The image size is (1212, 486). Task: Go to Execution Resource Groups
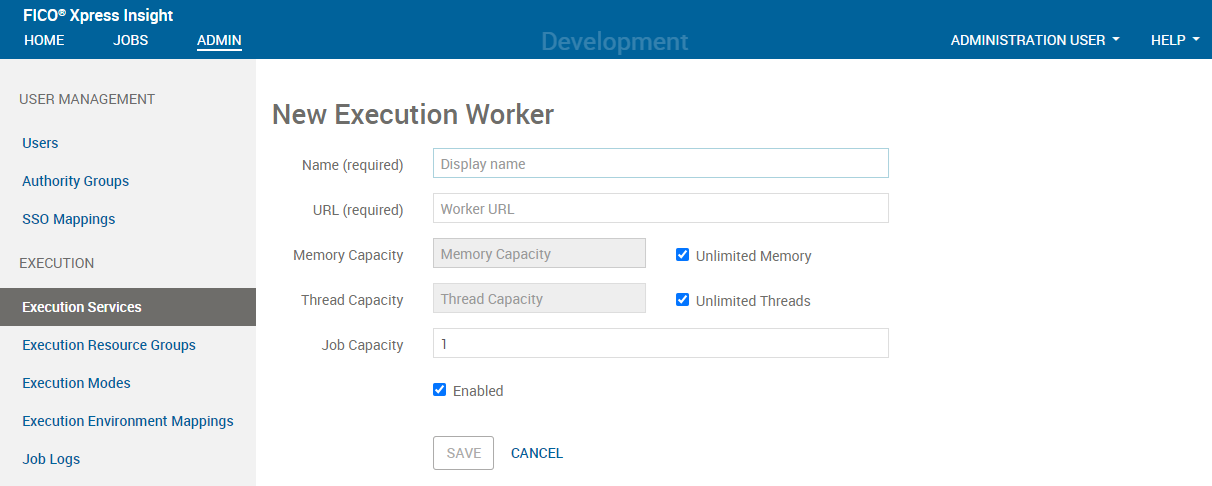[109, 345]
